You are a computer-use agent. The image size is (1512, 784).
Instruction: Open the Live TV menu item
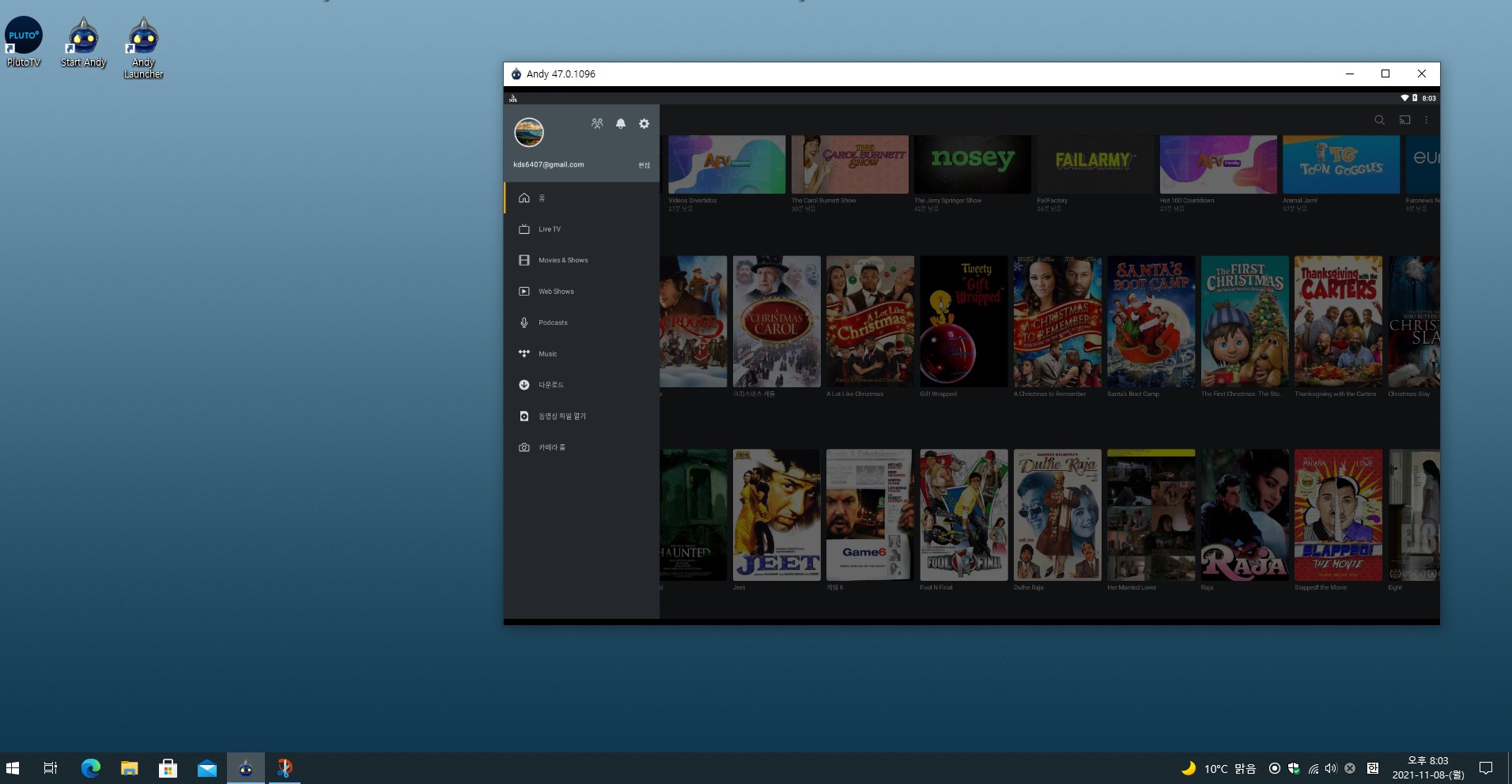click(x=582, y=229)
